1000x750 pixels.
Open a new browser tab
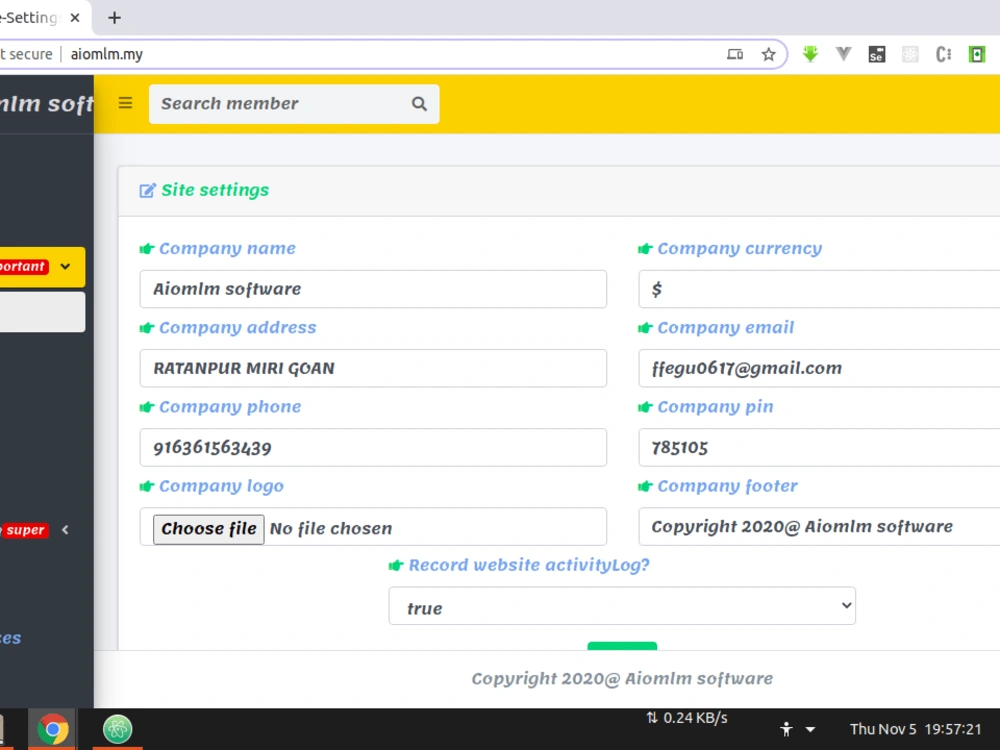(114, 18)
